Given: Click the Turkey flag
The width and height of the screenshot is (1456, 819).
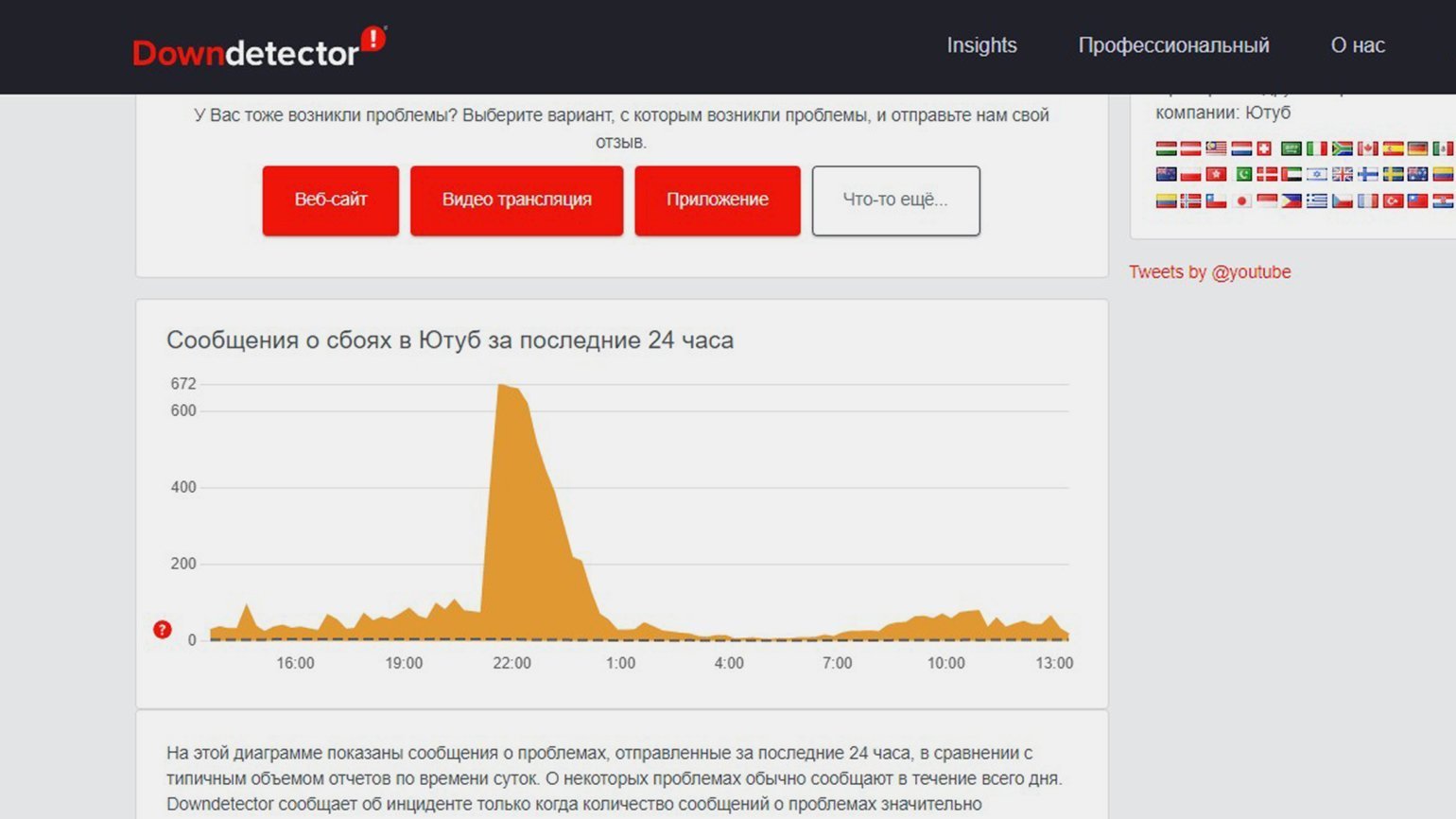Looking at the screenshot, I should [1393, 200].
